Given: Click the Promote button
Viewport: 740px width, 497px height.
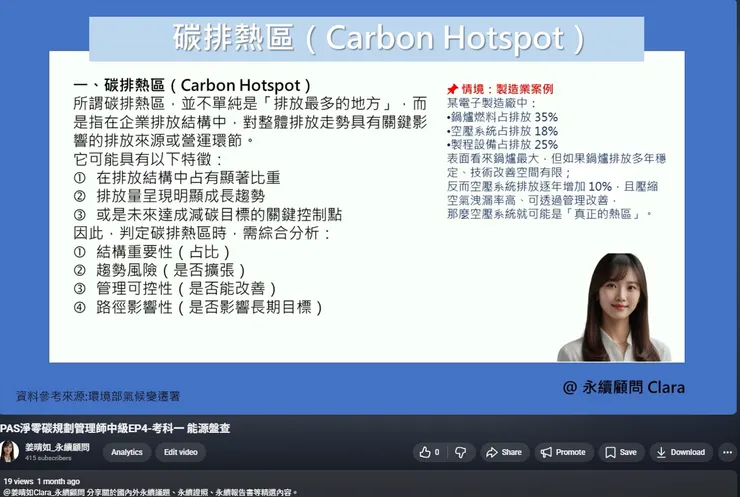Looking at the screenshot, I should tap(563, 452).
